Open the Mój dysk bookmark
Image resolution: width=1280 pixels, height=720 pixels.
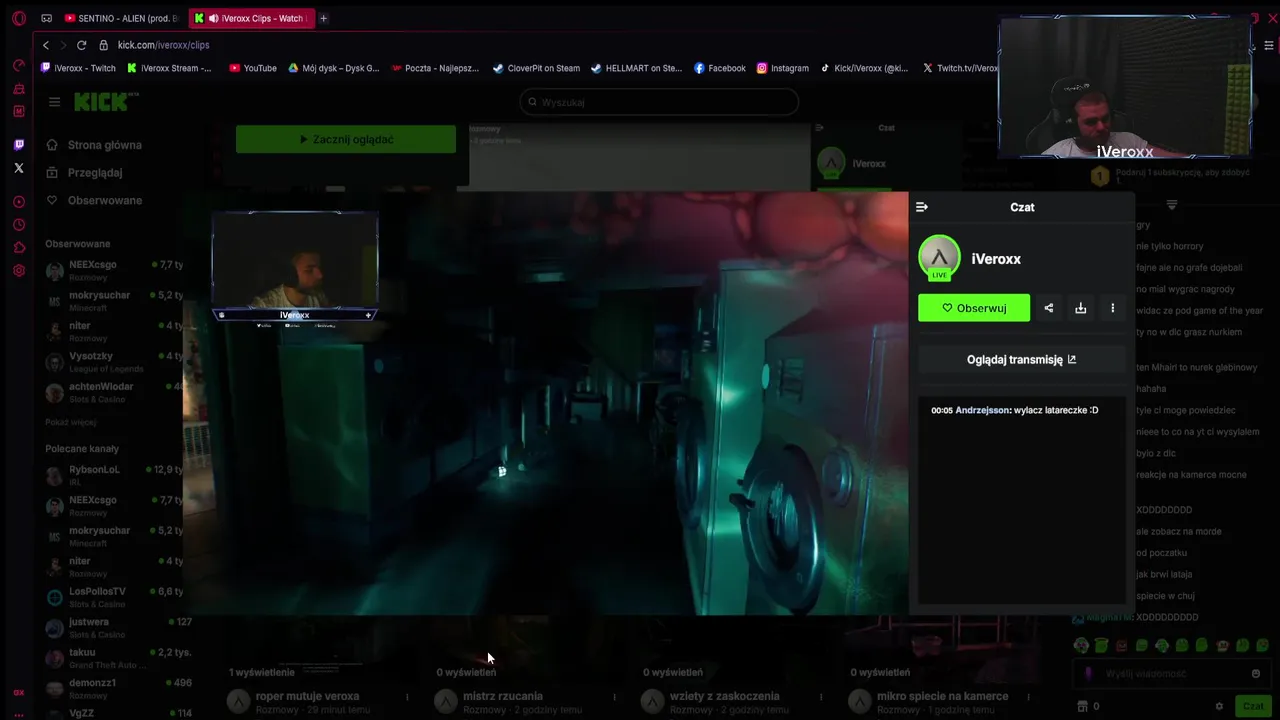click(334, 68)
